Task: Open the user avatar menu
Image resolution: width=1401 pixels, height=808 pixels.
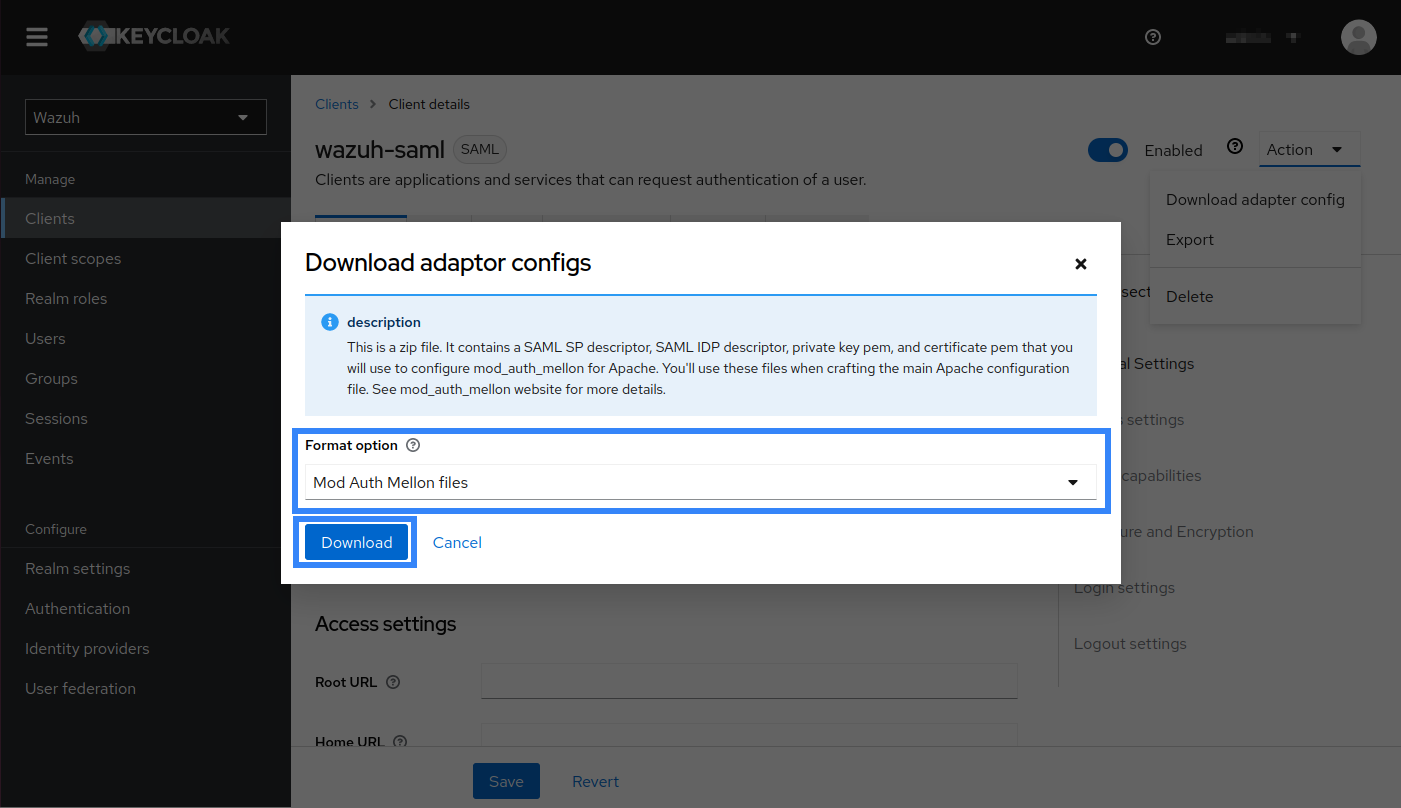Action: point(1358,37)
